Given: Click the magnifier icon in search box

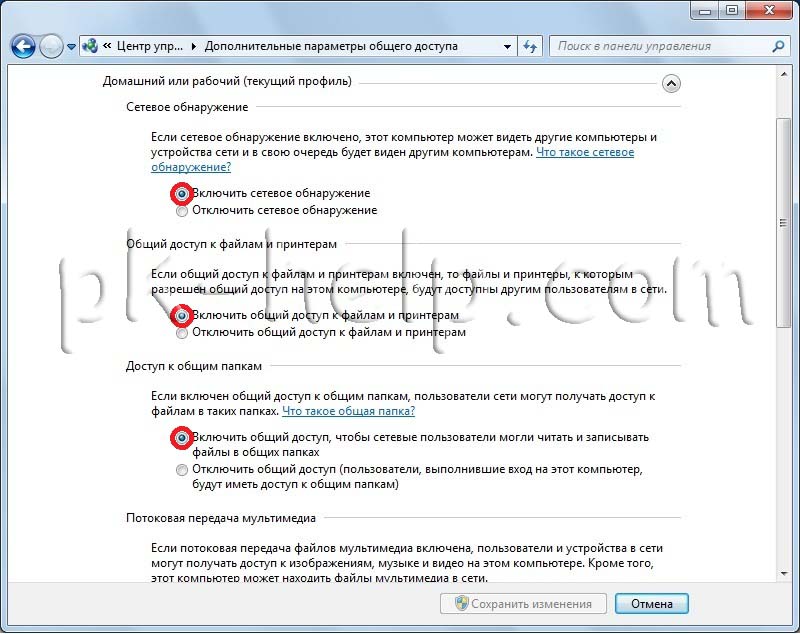Looking at the screenshot, I should tap(778, 46).
